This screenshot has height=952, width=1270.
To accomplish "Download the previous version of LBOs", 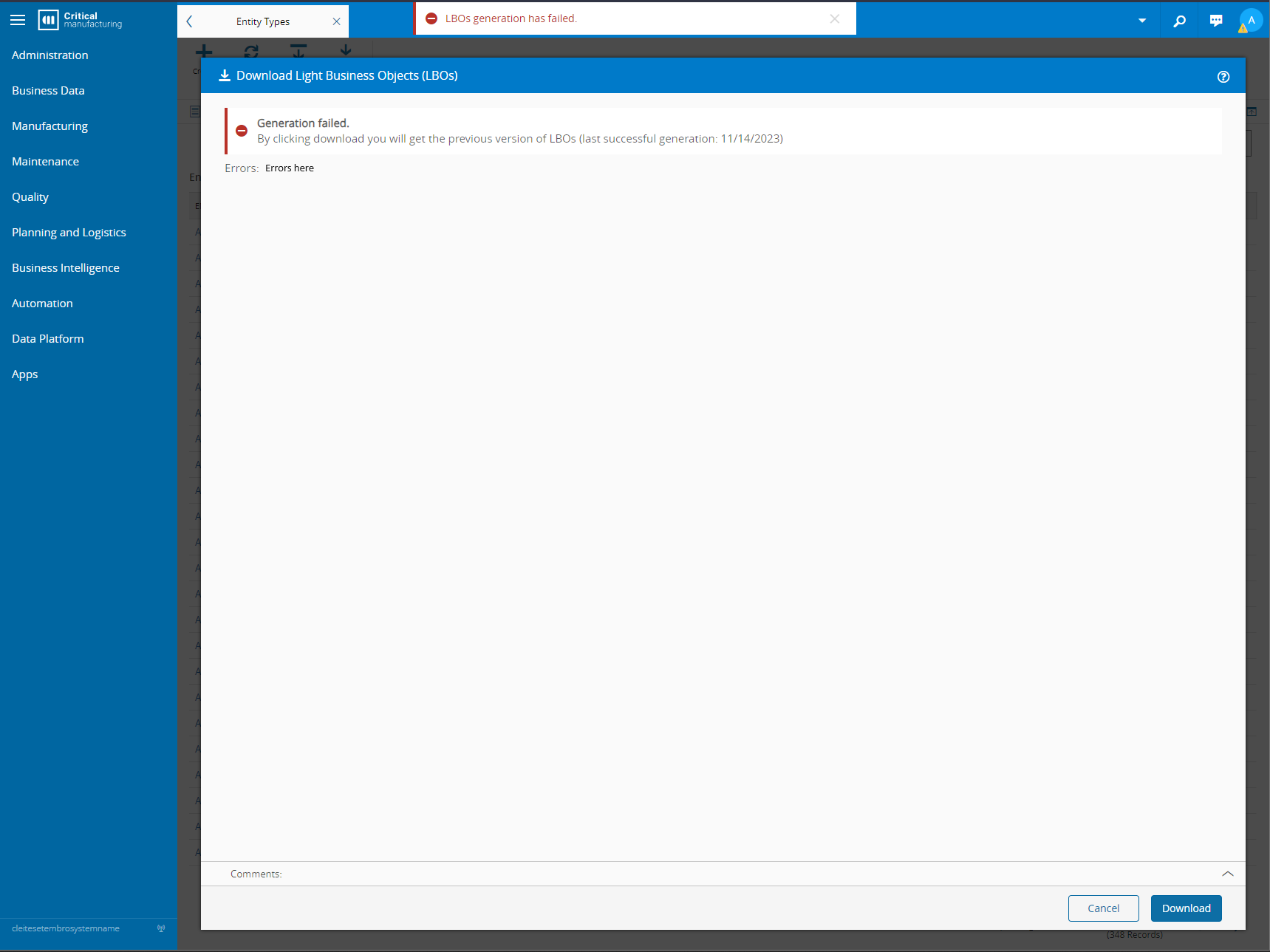I will (x=1187, y=908).
